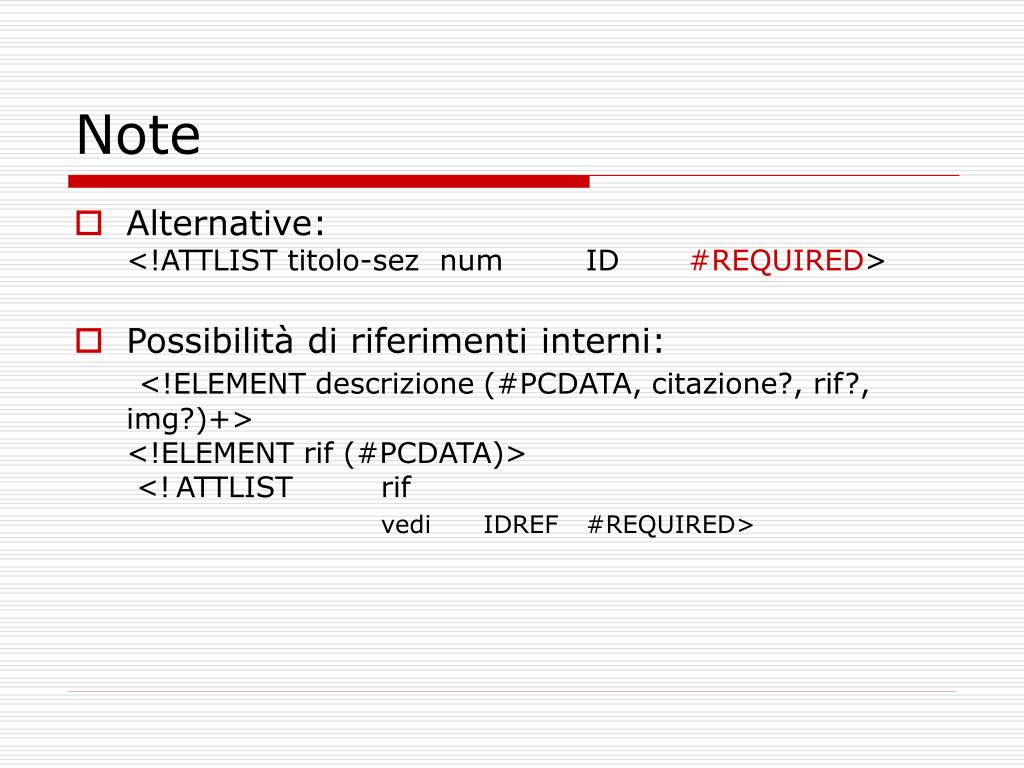
Task: Click the "img?)+>" line
Action: [x=189, y=419]
